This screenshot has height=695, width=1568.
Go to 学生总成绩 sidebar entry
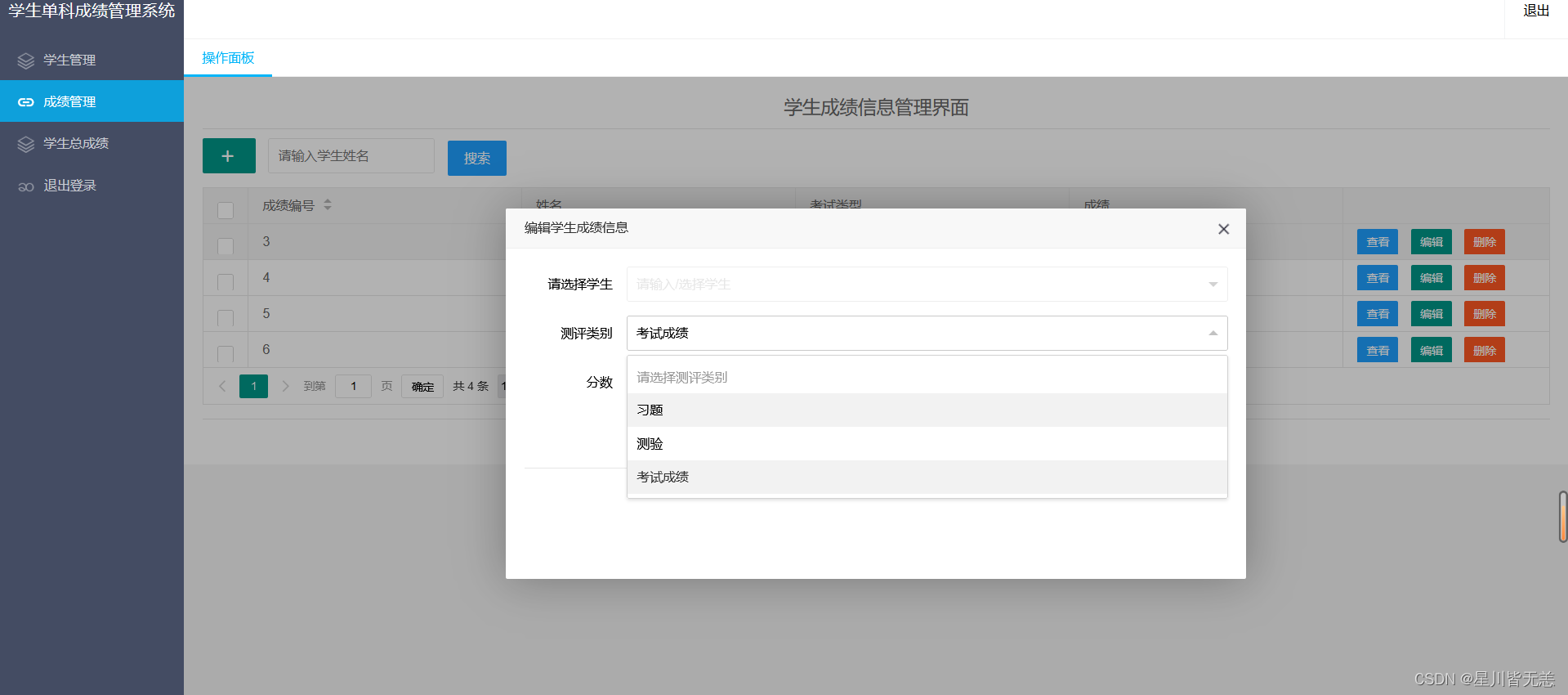click(x=92, y=143)
